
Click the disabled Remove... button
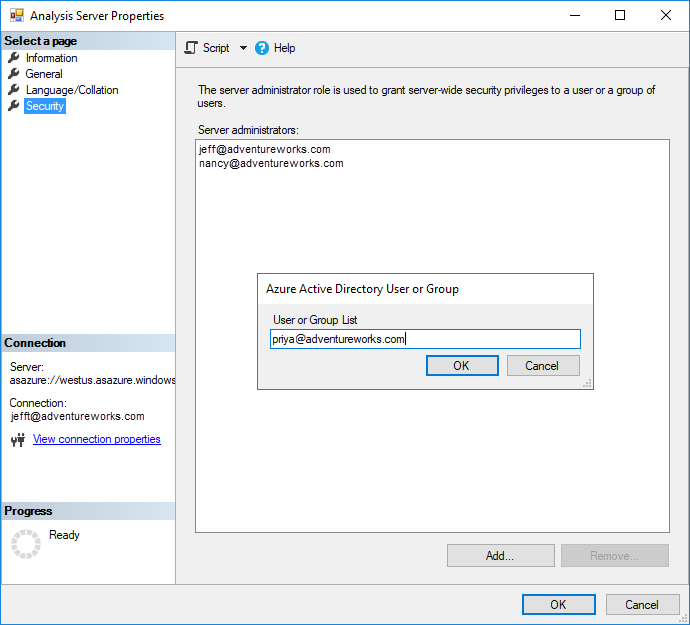615,555
